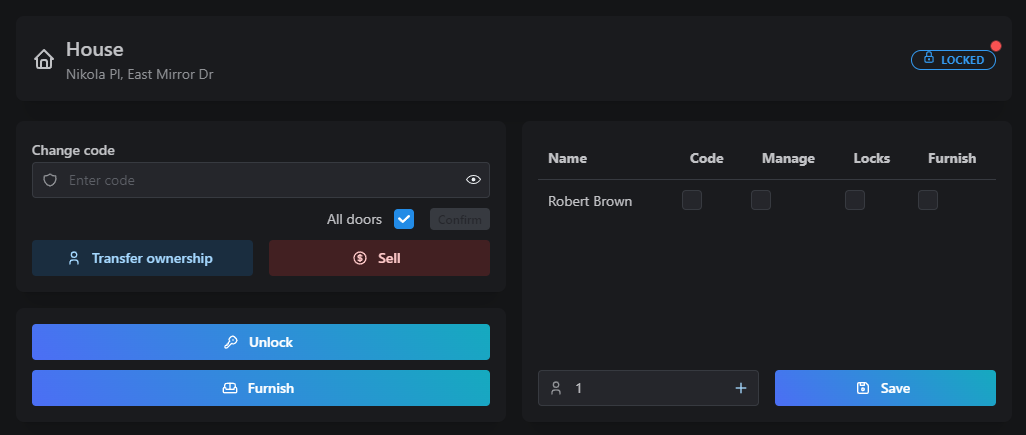Viewport: 1026px width, 435px height.
Task: Click the person icon in player ID field
Action: pyautogui.click(x=556, y=388)
